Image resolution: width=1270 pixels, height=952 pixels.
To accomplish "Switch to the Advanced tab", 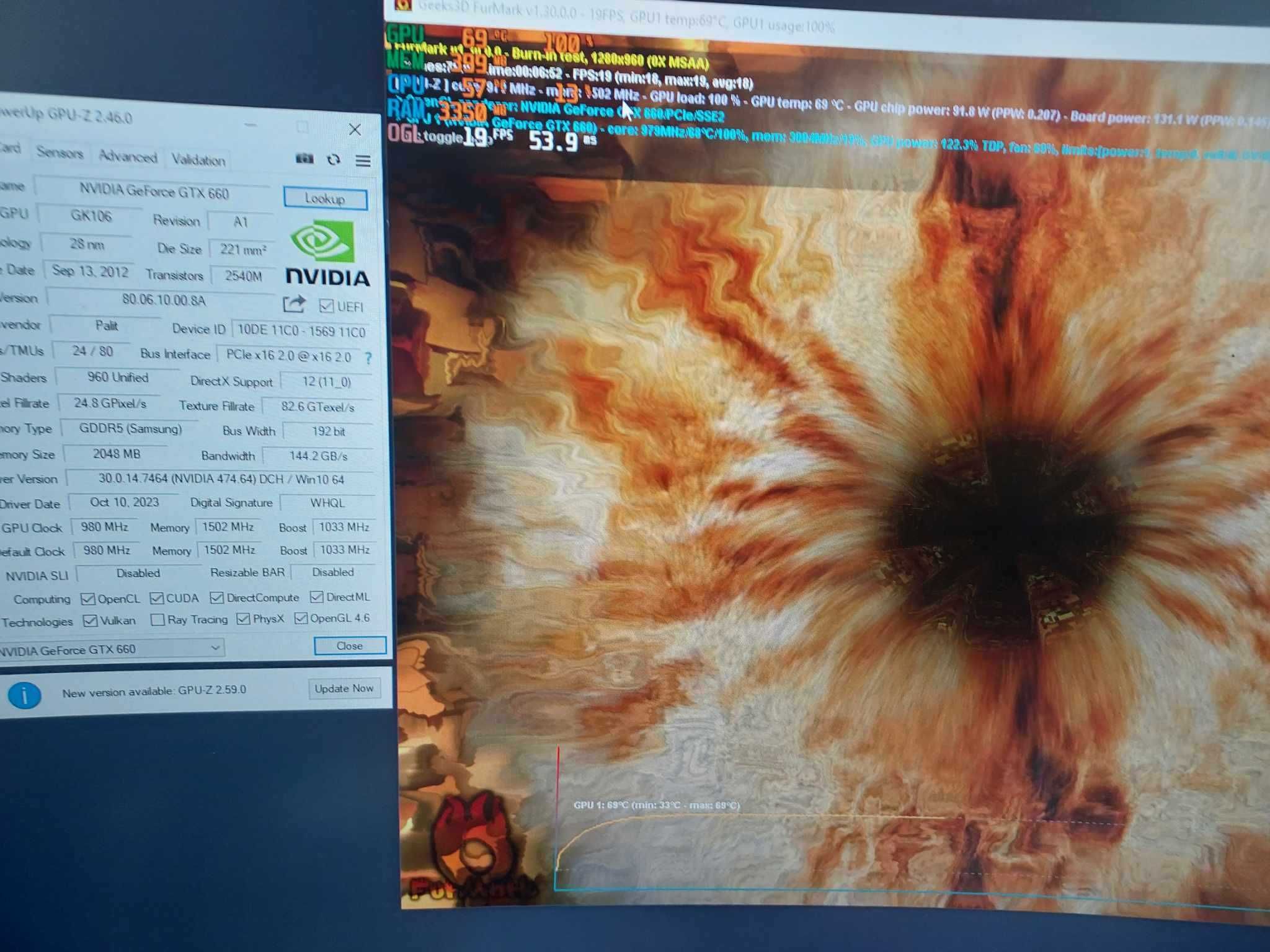I will pos(128,156).
